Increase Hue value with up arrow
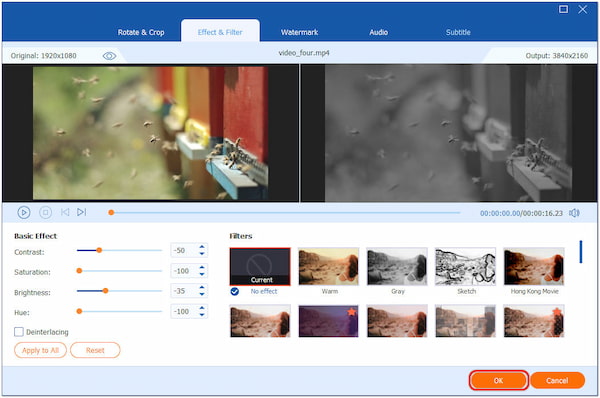 click(x=202, y=308)
